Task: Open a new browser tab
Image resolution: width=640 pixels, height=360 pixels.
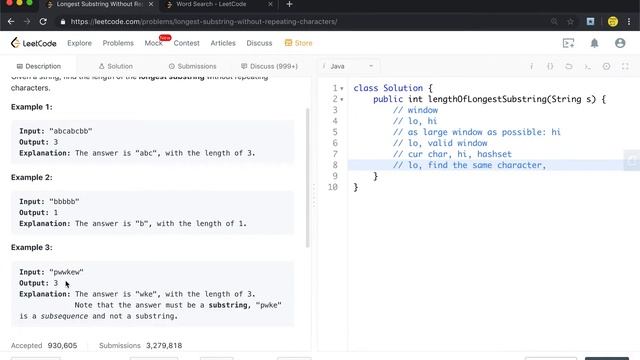Action: pos(289,4)
